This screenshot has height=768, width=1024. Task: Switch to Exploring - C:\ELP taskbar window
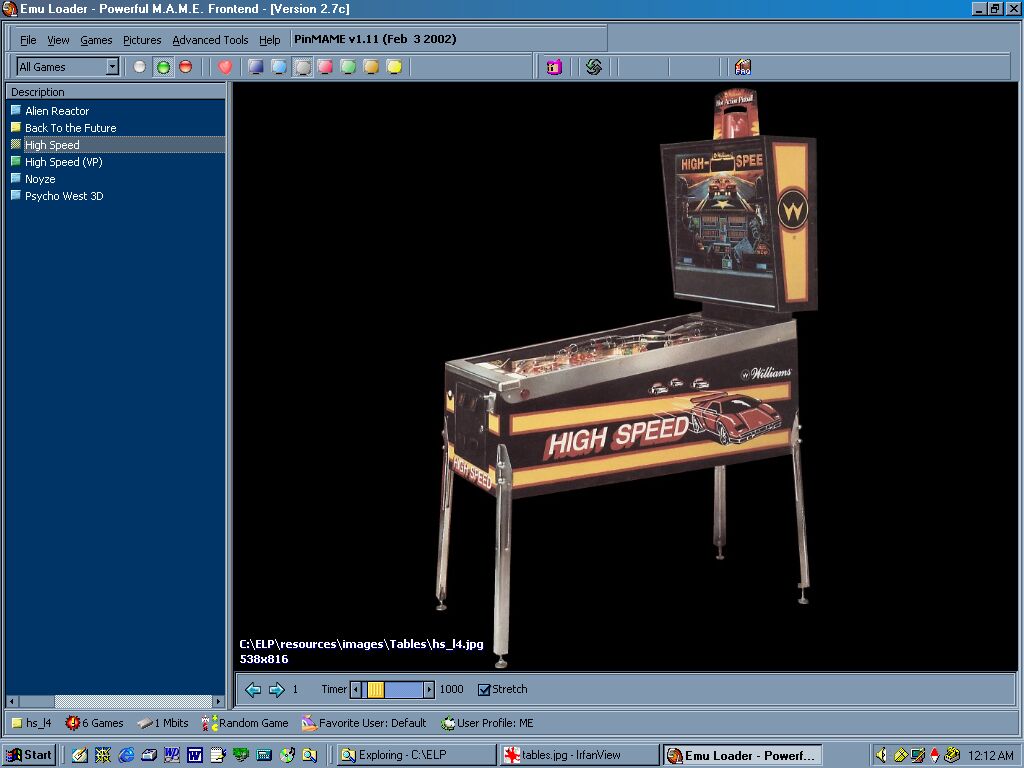point(416,756)
